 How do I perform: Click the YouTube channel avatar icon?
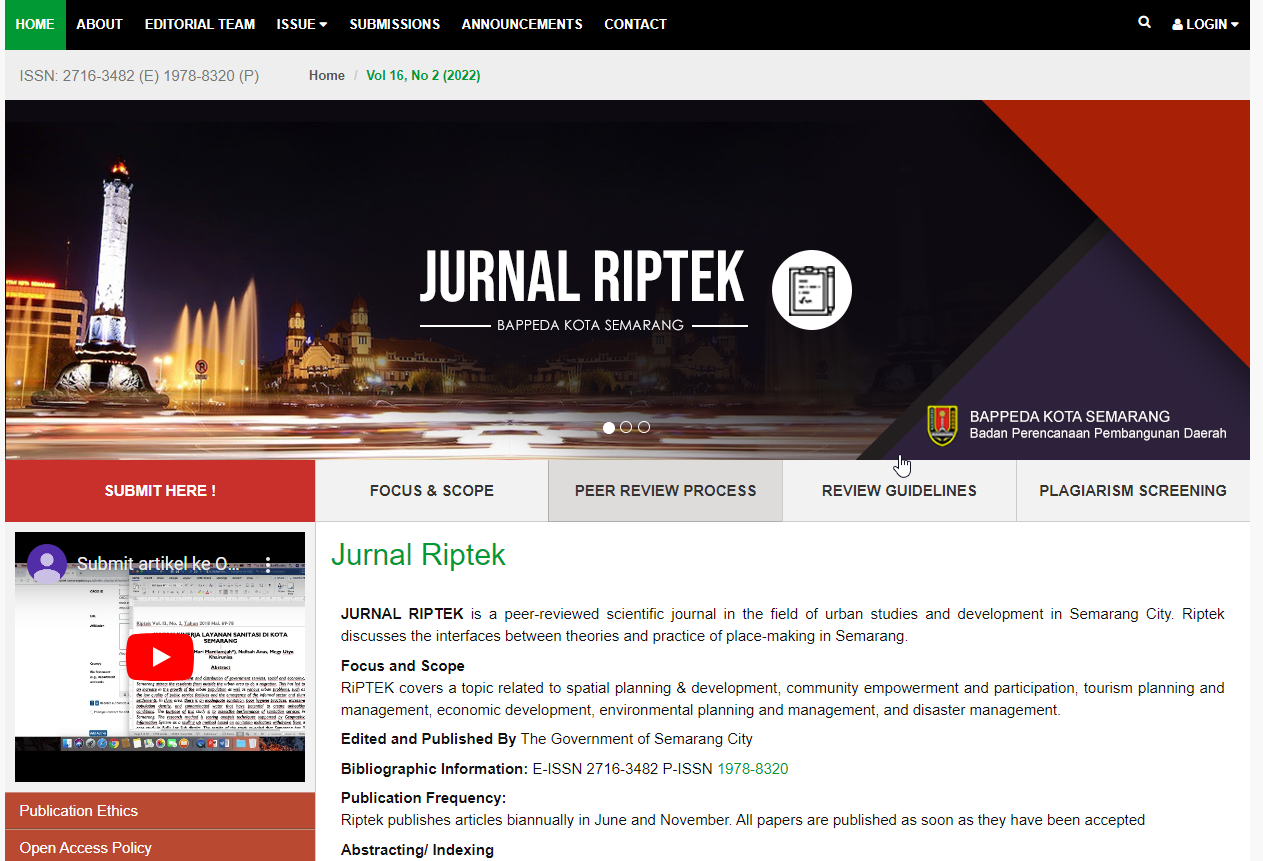47,564
